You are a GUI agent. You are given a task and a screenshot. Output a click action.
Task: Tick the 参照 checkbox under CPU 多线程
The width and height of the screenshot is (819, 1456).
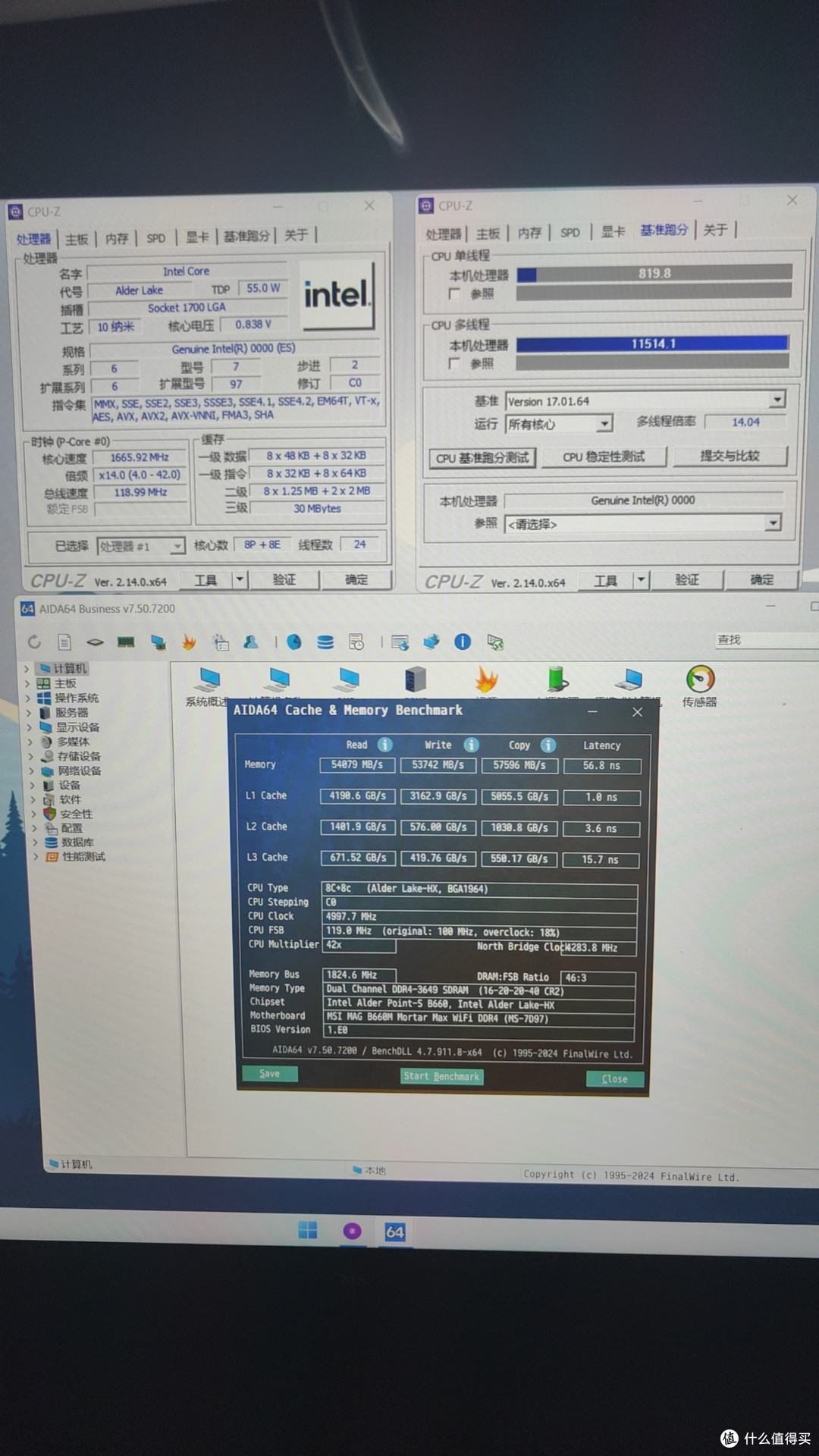tap(455, 363)
